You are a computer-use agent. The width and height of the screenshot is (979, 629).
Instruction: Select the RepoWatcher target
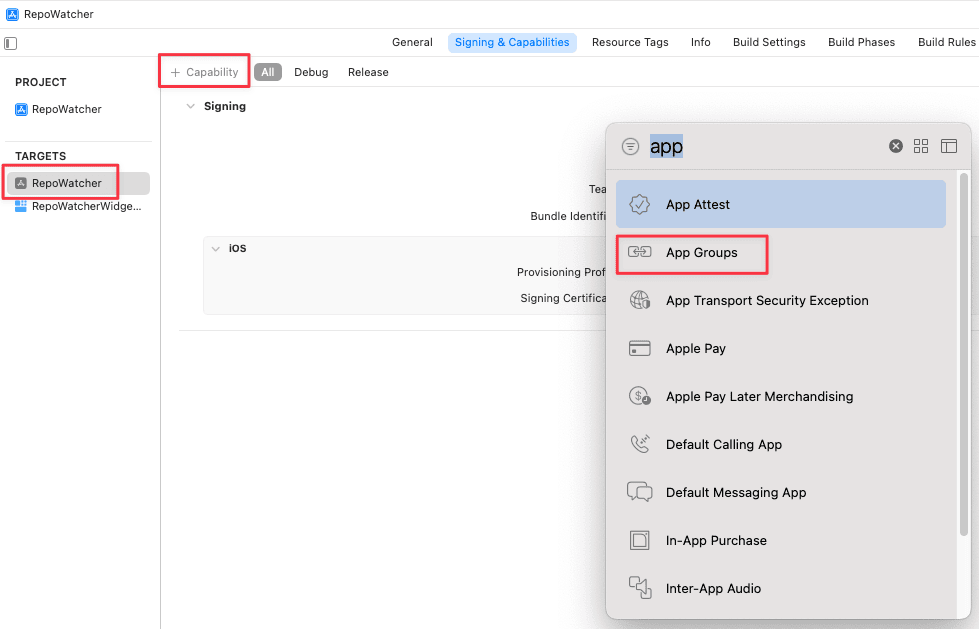pyautogui.click(x=79, y=183)
